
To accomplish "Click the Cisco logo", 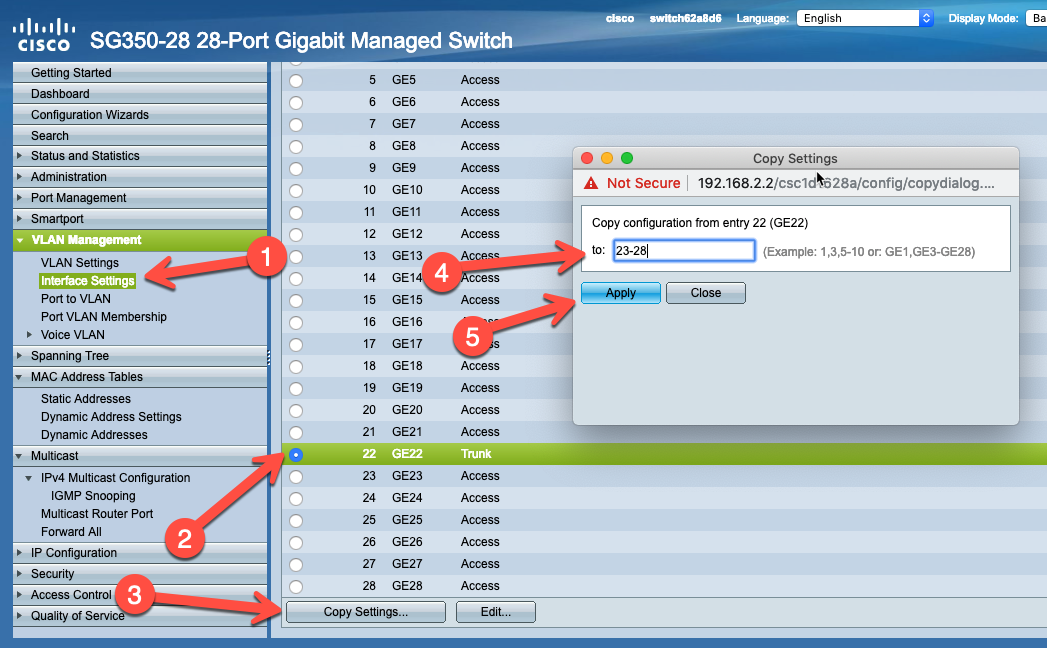I will click(x=44, y=35).
